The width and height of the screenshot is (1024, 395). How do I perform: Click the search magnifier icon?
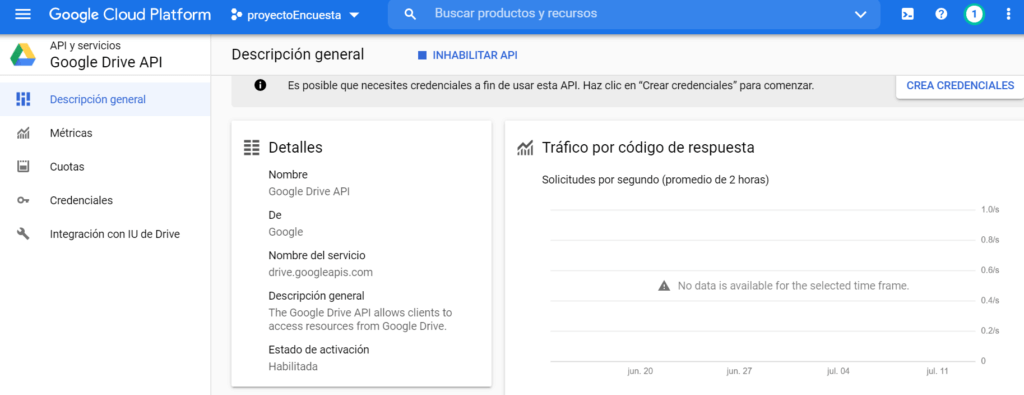410,14
